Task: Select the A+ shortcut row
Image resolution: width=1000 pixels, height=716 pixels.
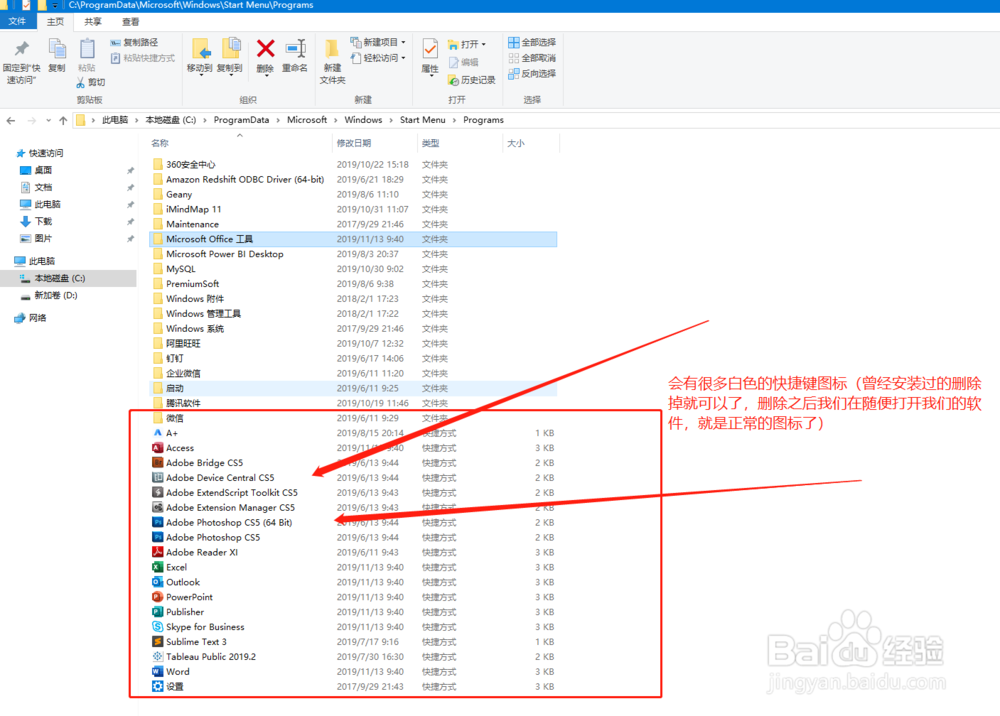Action: tap(353, 433)
